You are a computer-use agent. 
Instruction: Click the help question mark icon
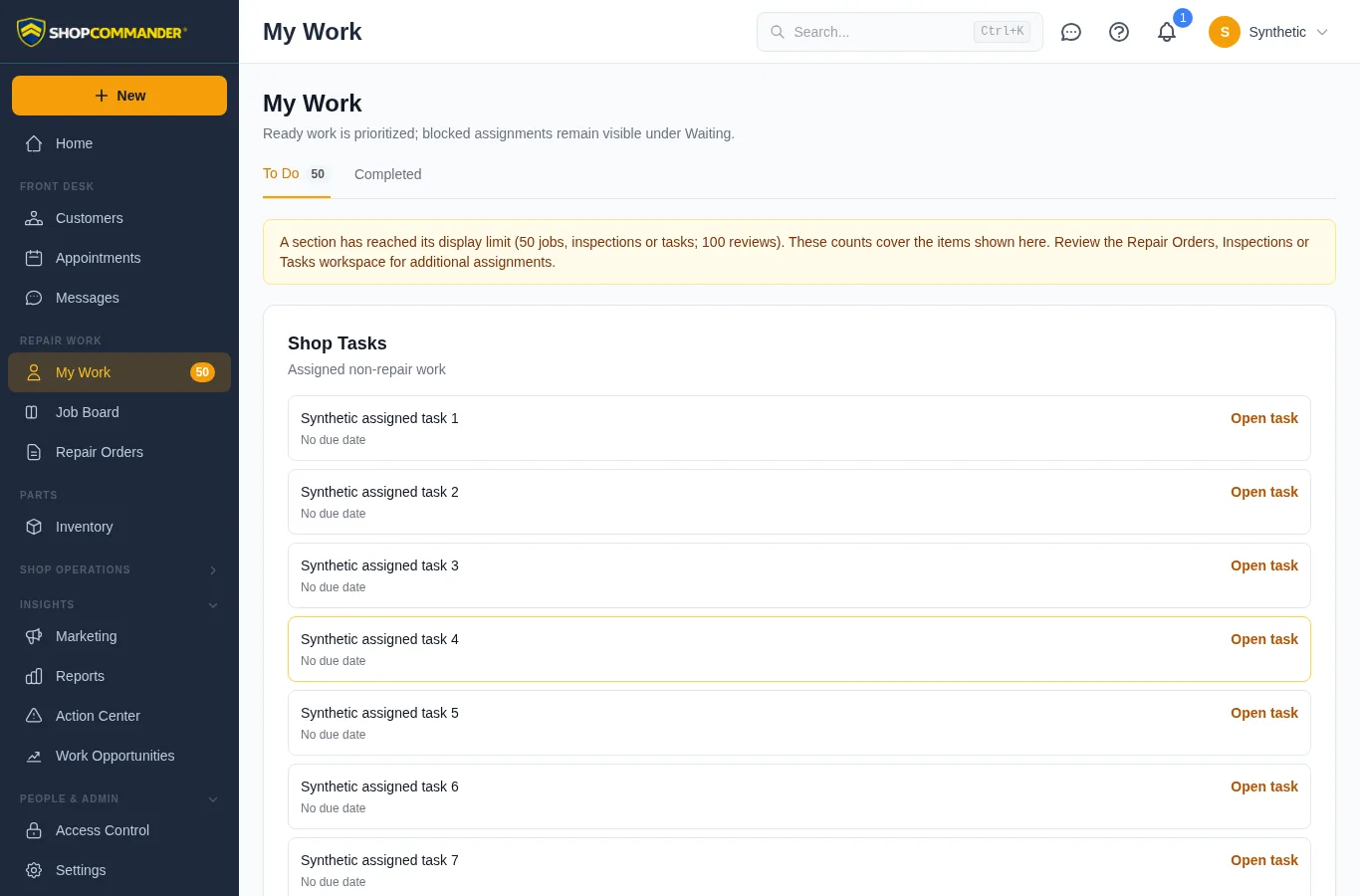tap(1119, 32)
